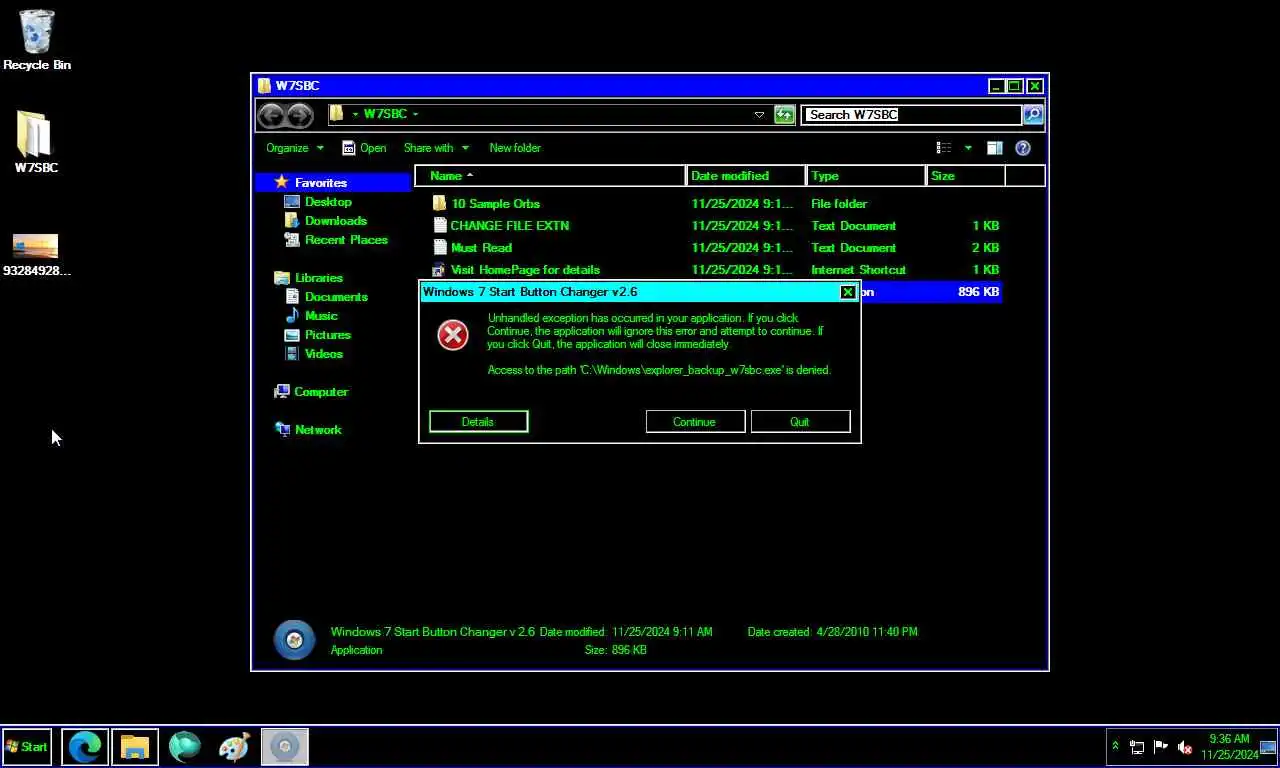This screenshot has width=1280, height=768.
Task: Click the orb application icon in details pane
Action: 294,640
